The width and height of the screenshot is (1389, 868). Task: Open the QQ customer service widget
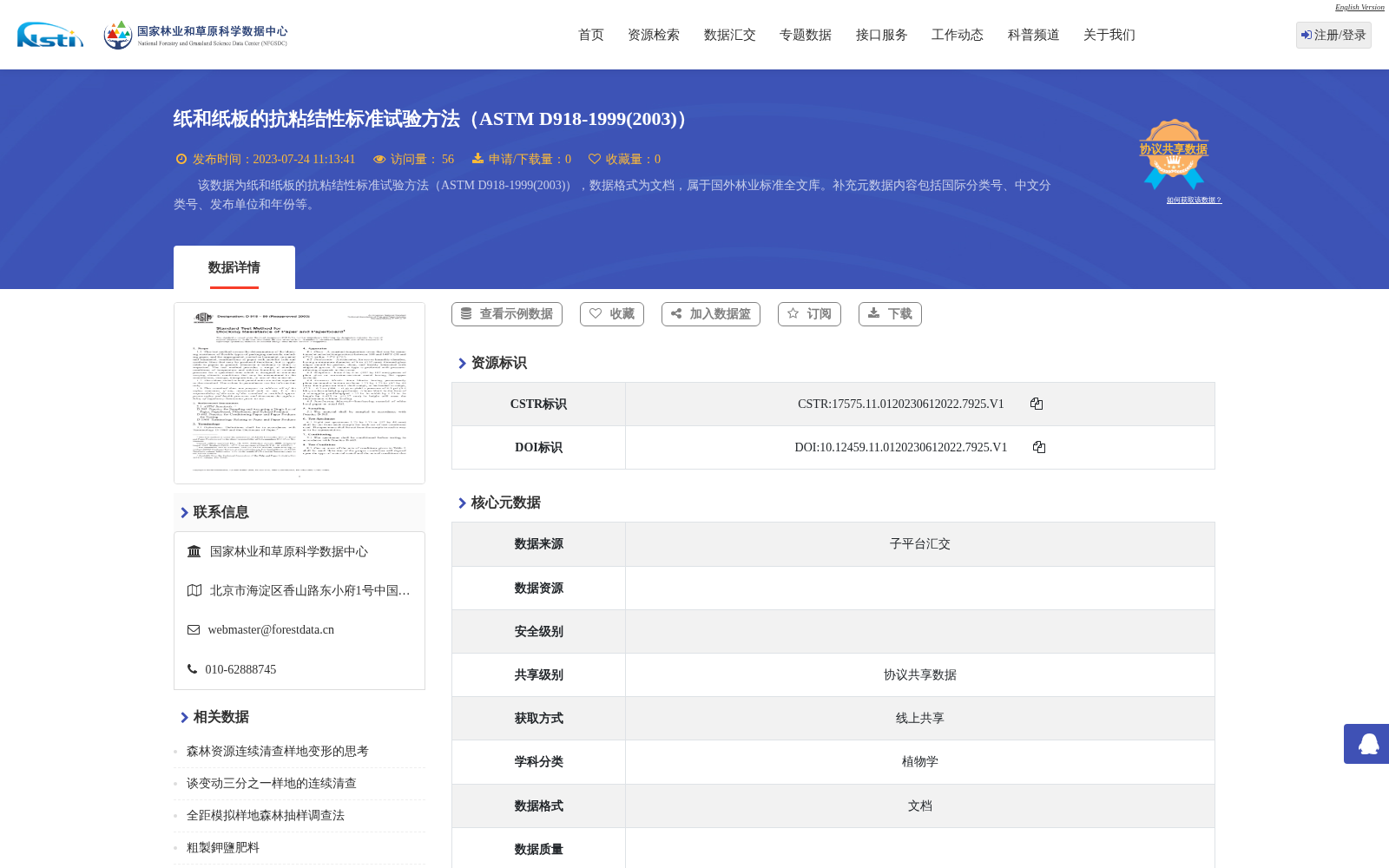pos(1367,744)
